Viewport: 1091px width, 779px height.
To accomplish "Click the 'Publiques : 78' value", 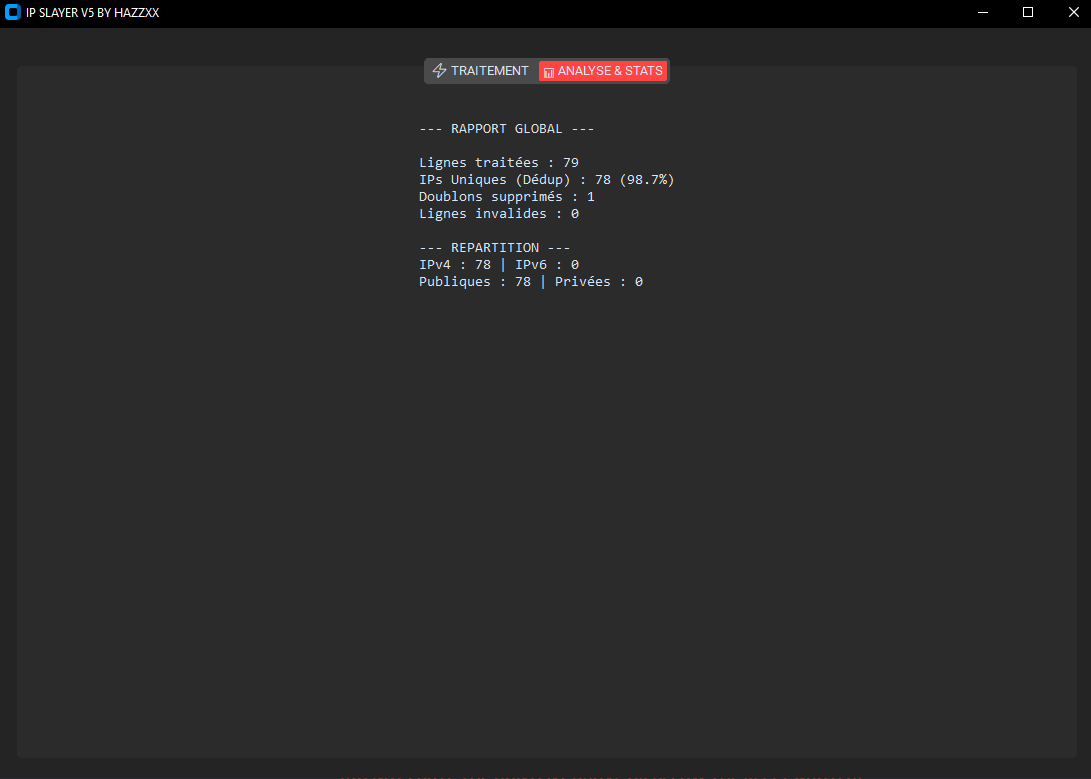I will [x=475, y=282].
